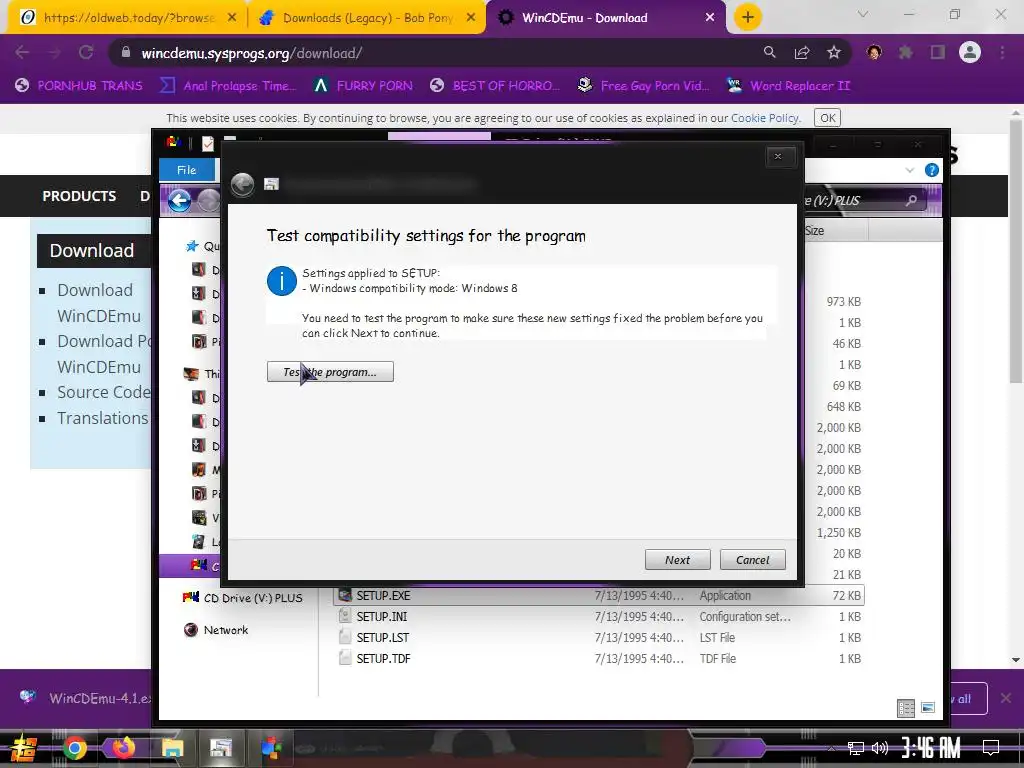The height and width of the screenshot is (768, 1024).
Task: Expand the Explorer ribbon chevron
Action: [910, 170]
